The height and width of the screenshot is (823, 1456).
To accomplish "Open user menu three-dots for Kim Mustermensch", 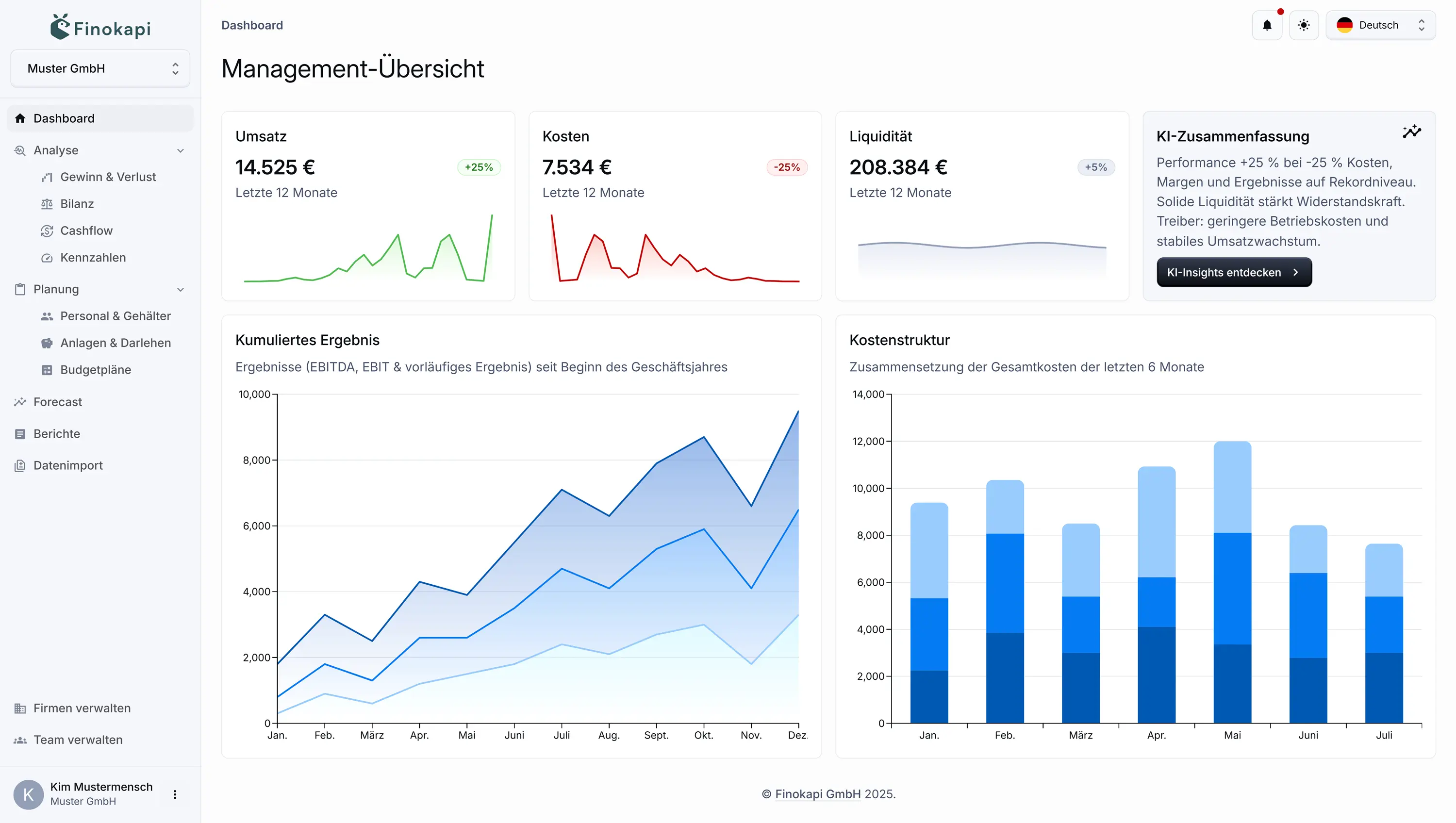I will coord(175,794).
